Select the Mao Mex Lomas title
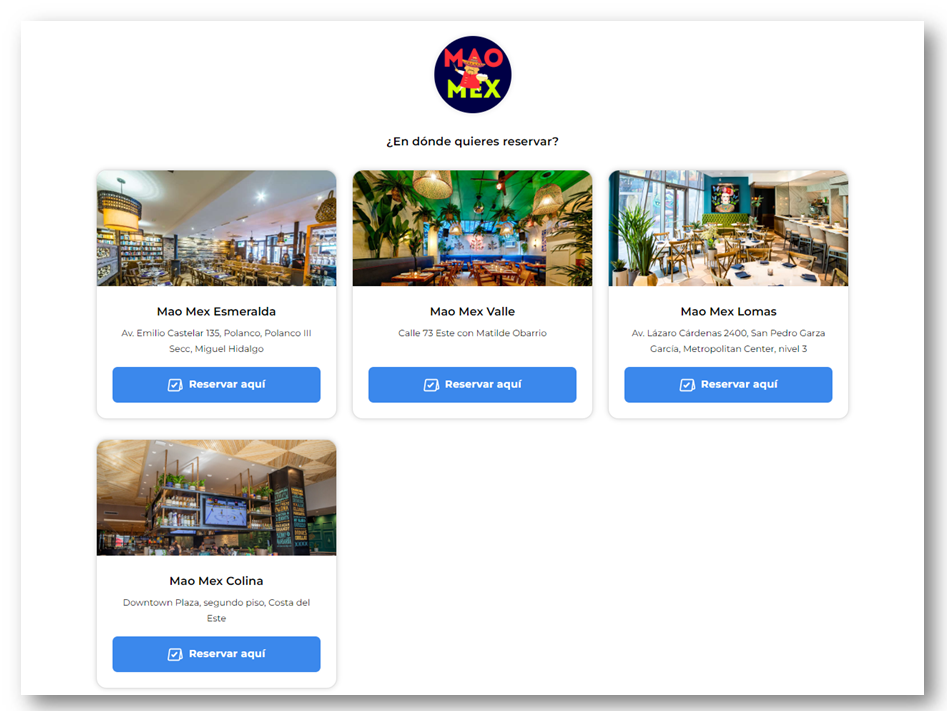The width and height of the screenshot is (947, 711). 728,312
